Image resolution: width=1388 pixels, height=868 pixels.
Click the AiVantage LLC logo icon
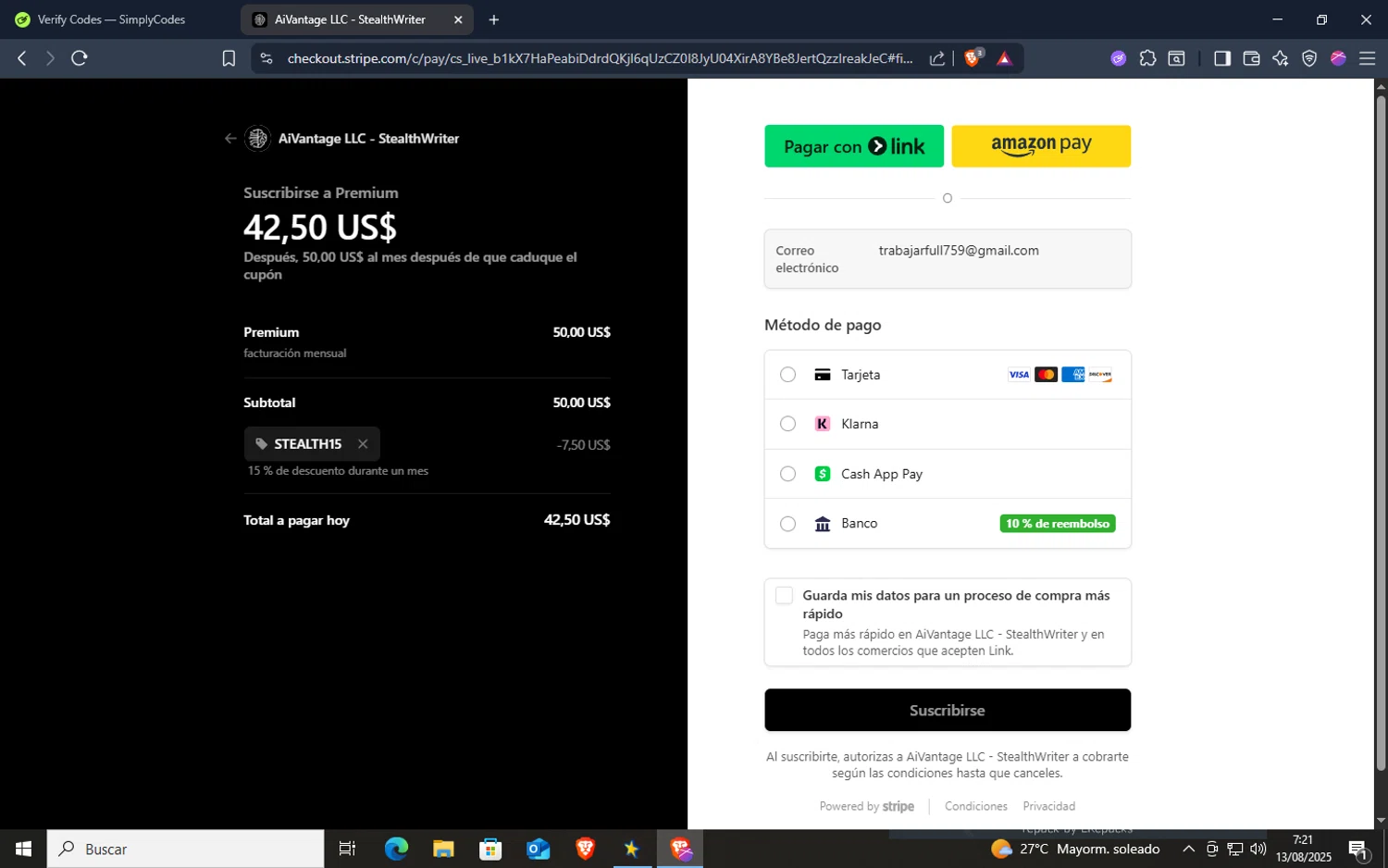257,138
